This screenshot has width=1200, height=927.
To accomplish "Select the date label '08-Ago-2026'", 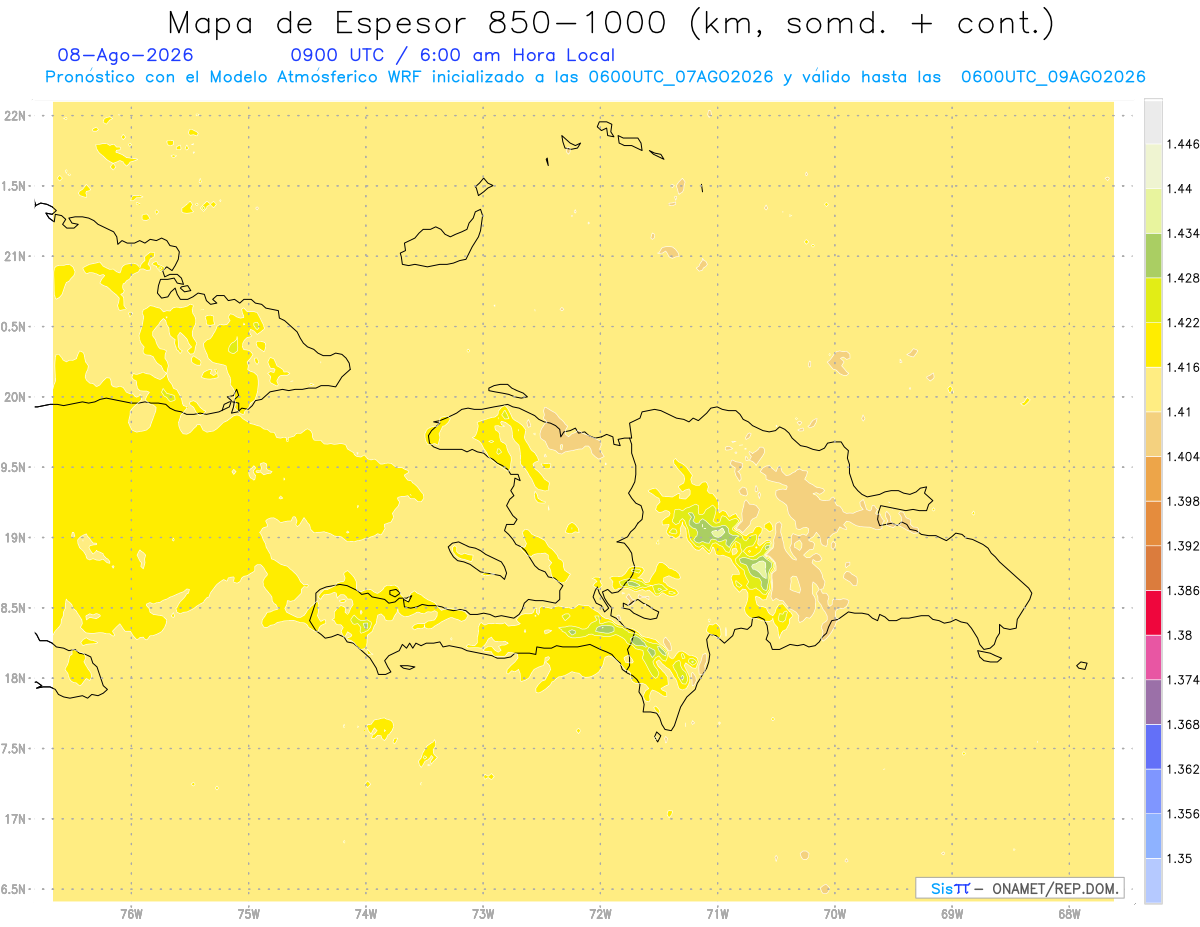I will 126,55.
